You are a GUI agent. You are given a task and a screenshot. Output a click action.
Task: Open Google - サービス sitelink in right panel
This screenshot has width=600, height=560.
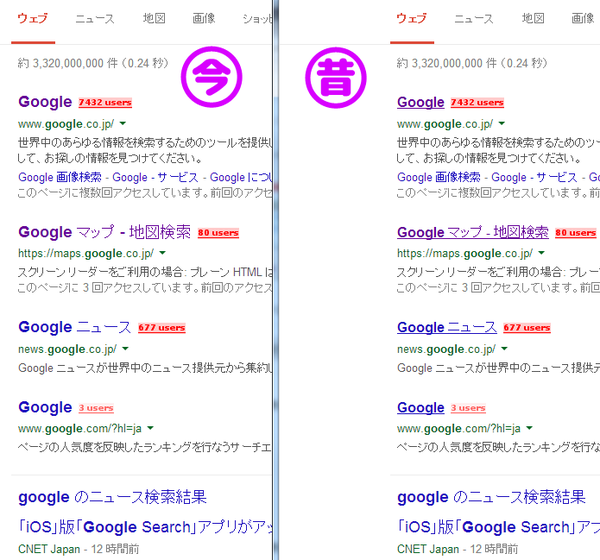point(534,177)
